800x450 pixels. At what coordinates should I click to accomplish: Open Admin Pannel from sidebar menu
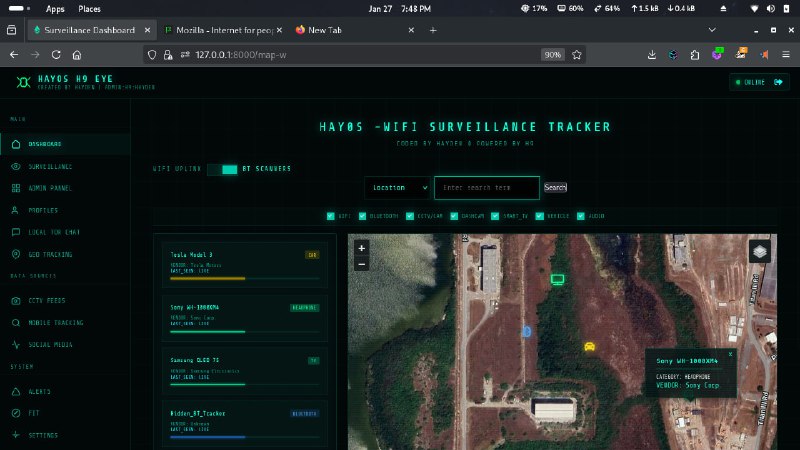50,188
